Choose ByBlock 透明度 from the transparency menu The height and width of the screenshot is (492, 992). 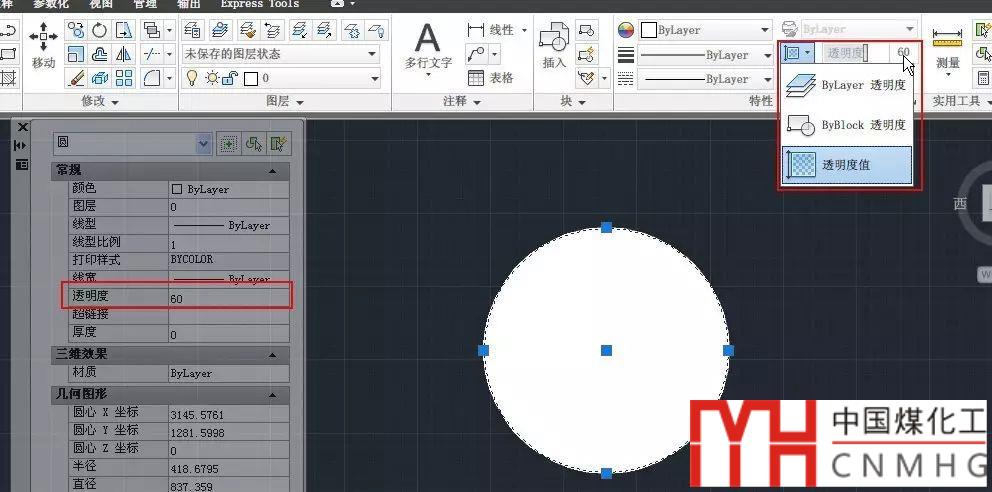click(848, 126)
